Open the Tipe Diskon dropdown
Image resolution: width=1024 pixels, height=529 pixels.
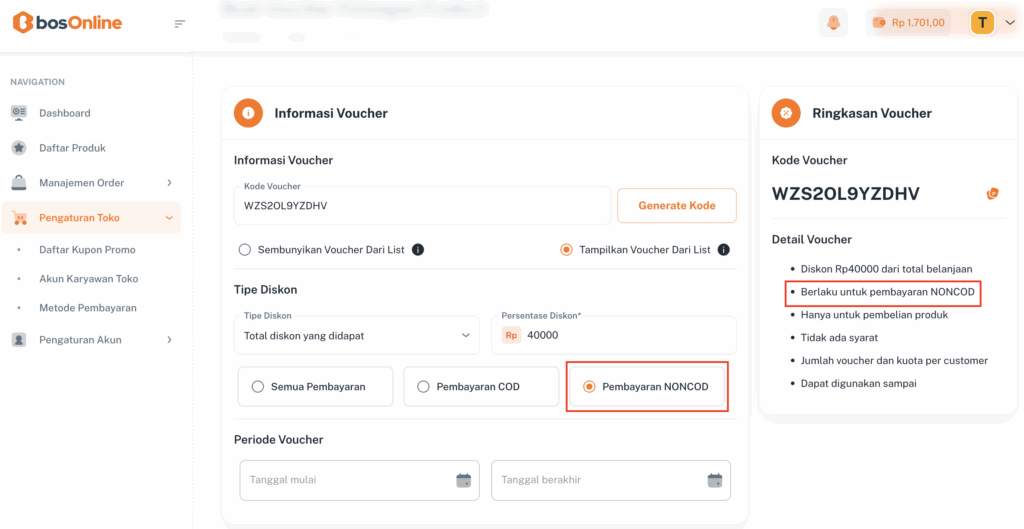tap(357, 335)
